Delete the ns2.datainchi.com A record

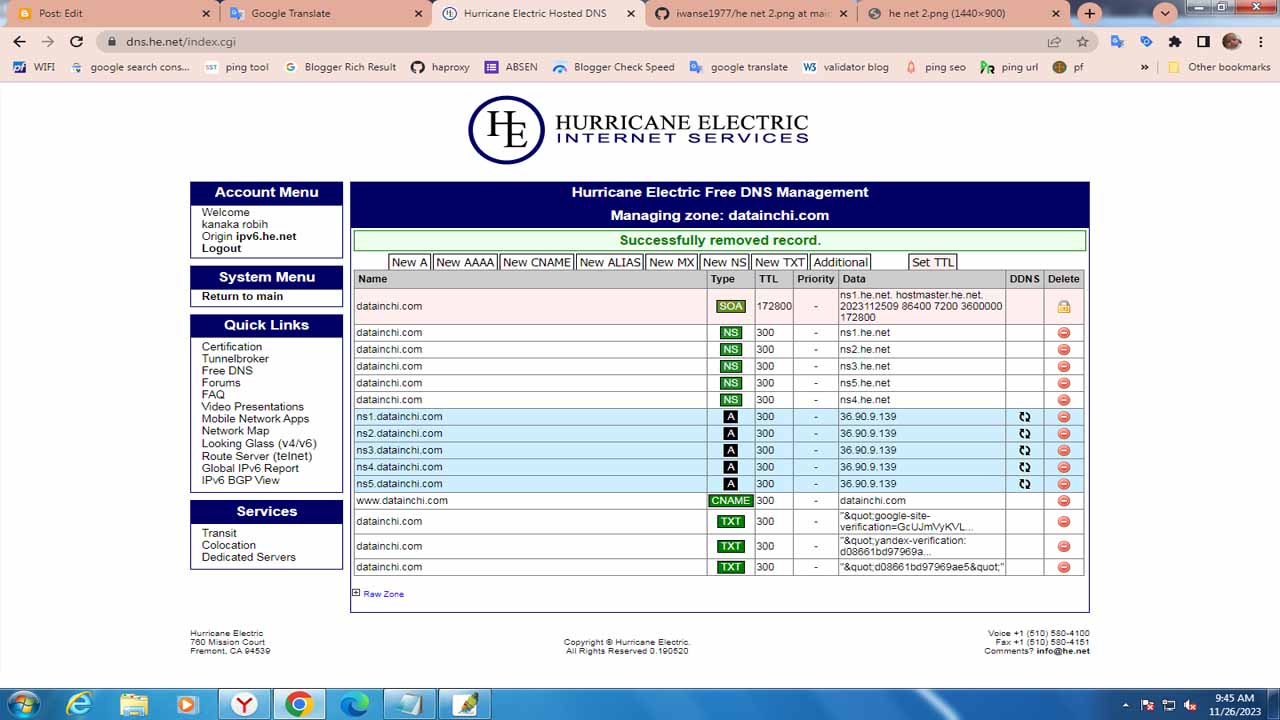(x=1063, y=434)
